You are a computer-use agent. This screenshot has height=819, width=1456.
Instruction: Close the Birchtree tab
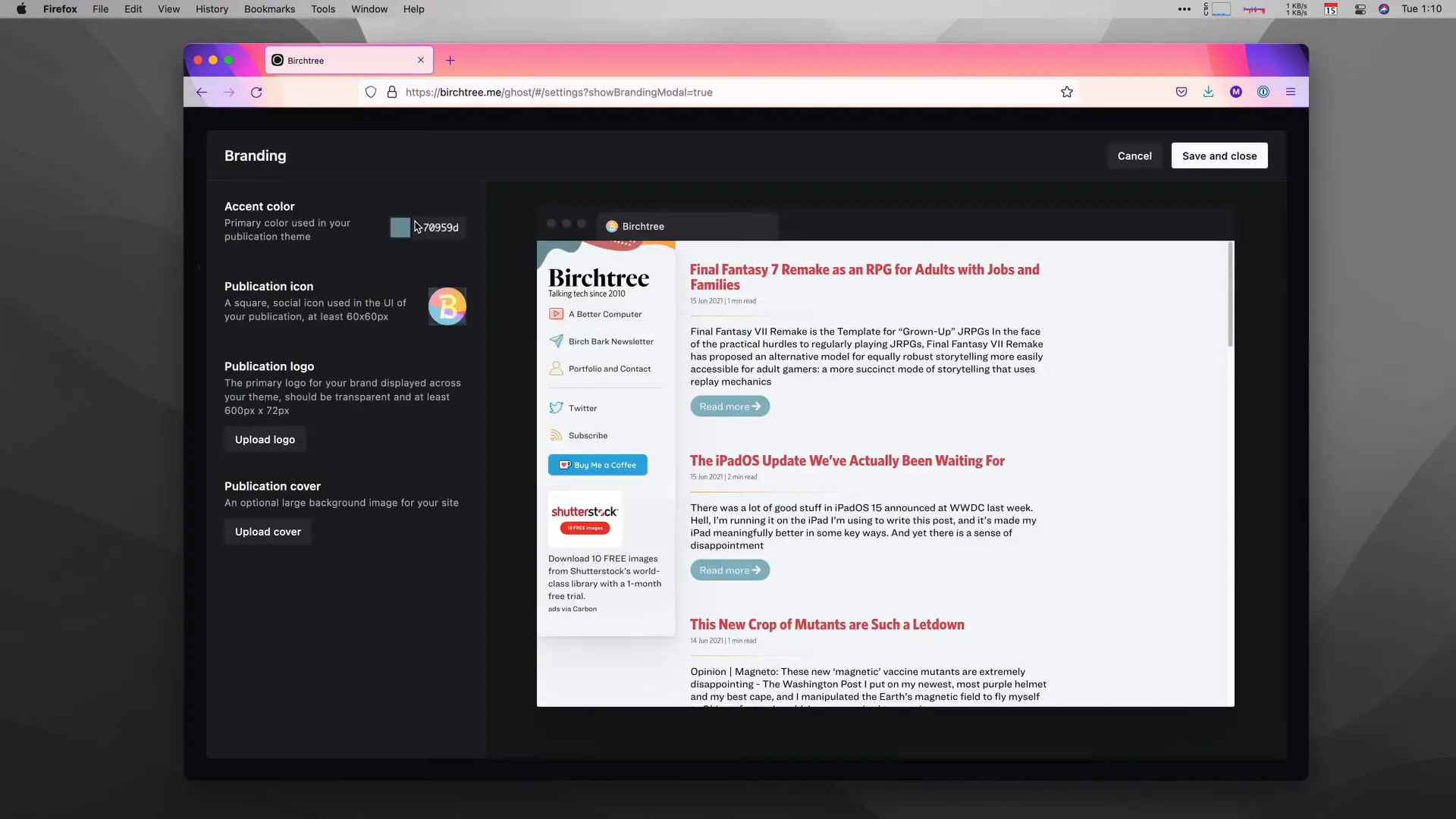(x=421, y=61)
